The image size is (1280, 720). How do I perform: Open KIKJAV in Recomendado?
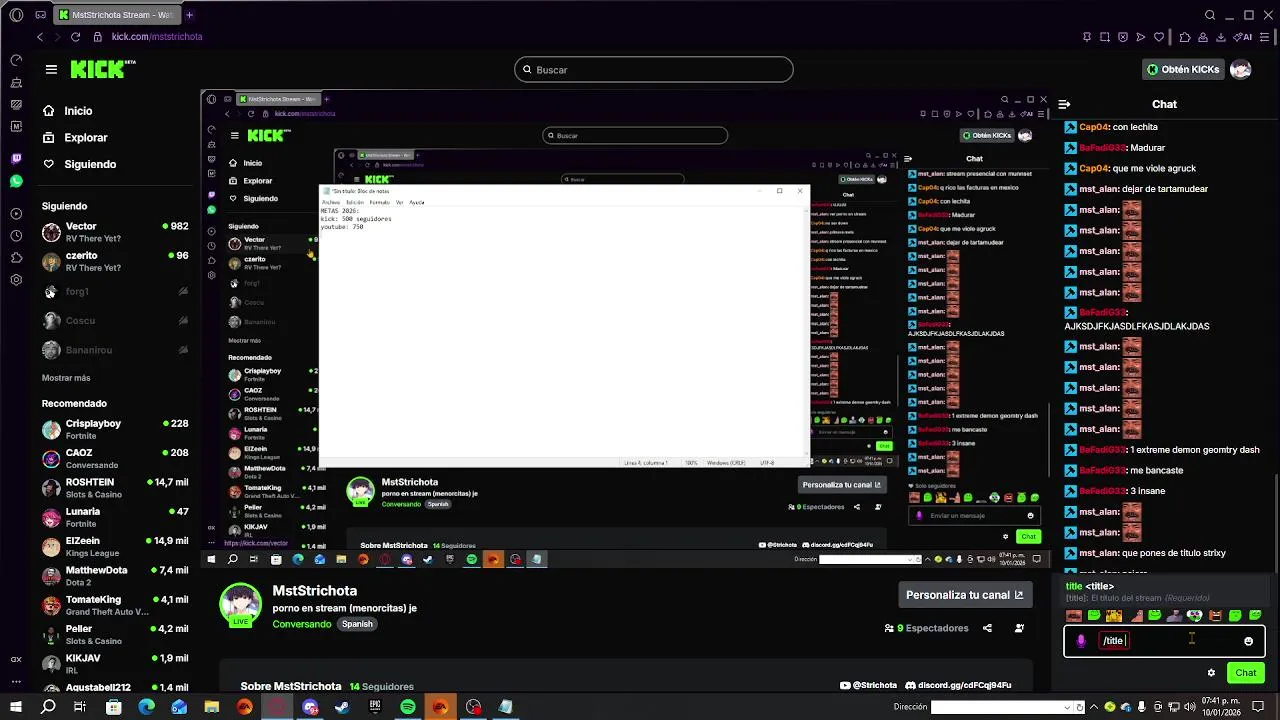click(x=115, y=664)
